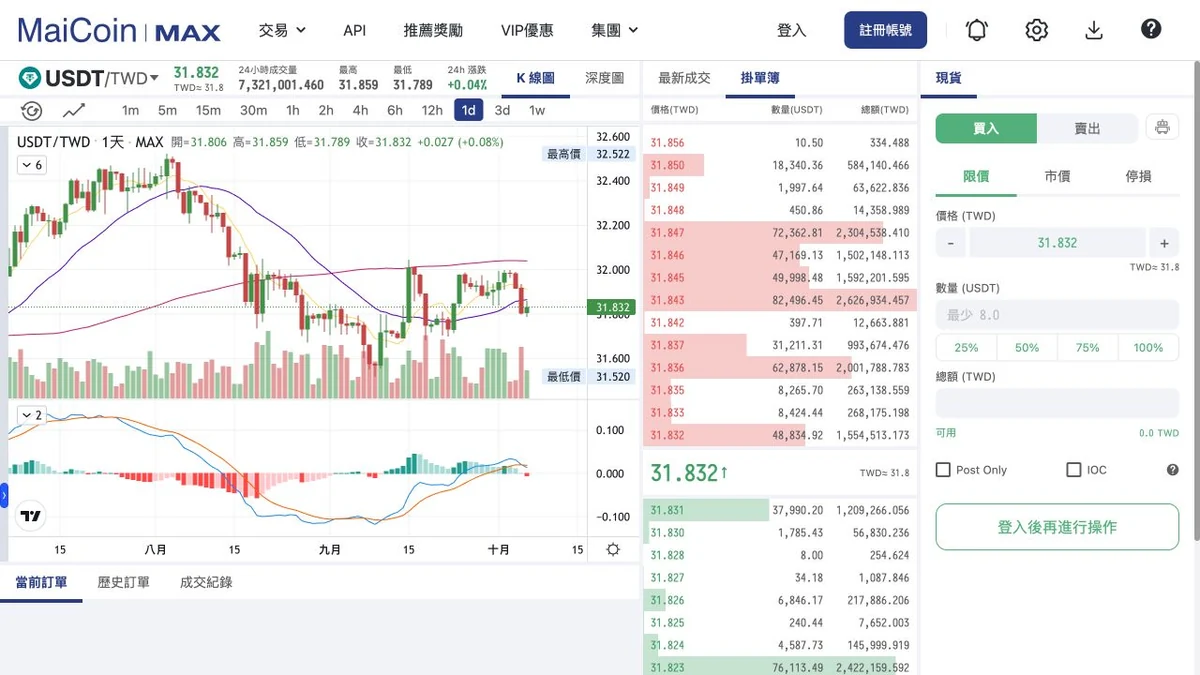Collapse the 2 indicators MACD legend

click(31, 415)
